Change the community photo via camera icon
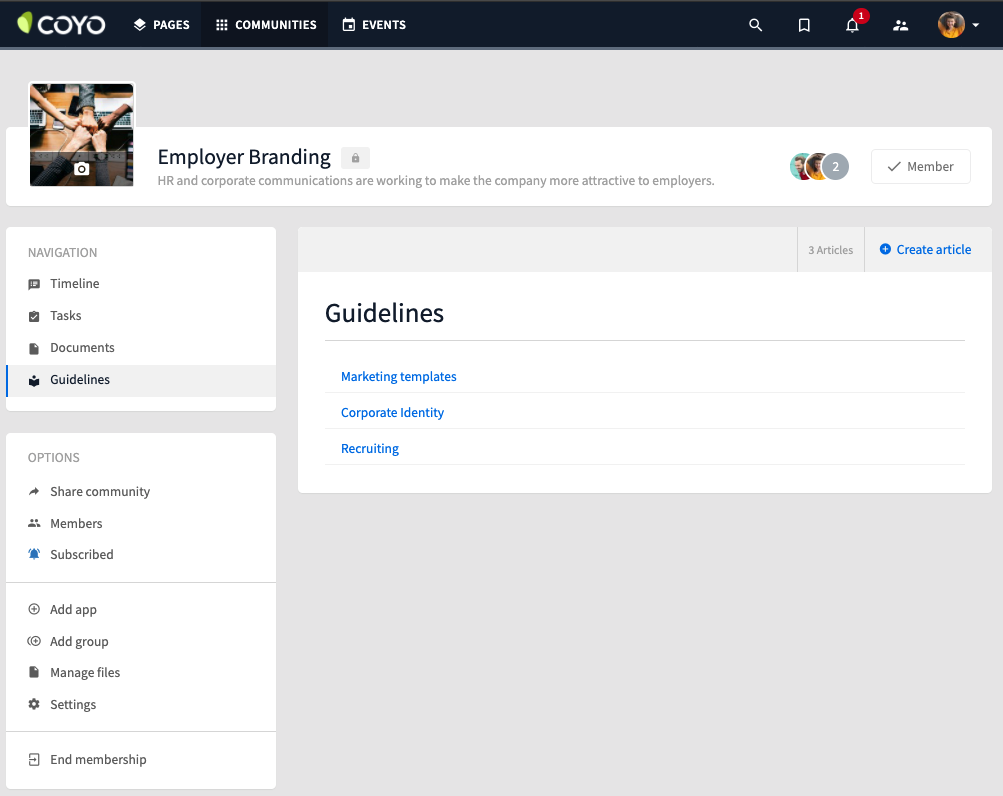Screen dimensions: 1003x796 [82, 169]
